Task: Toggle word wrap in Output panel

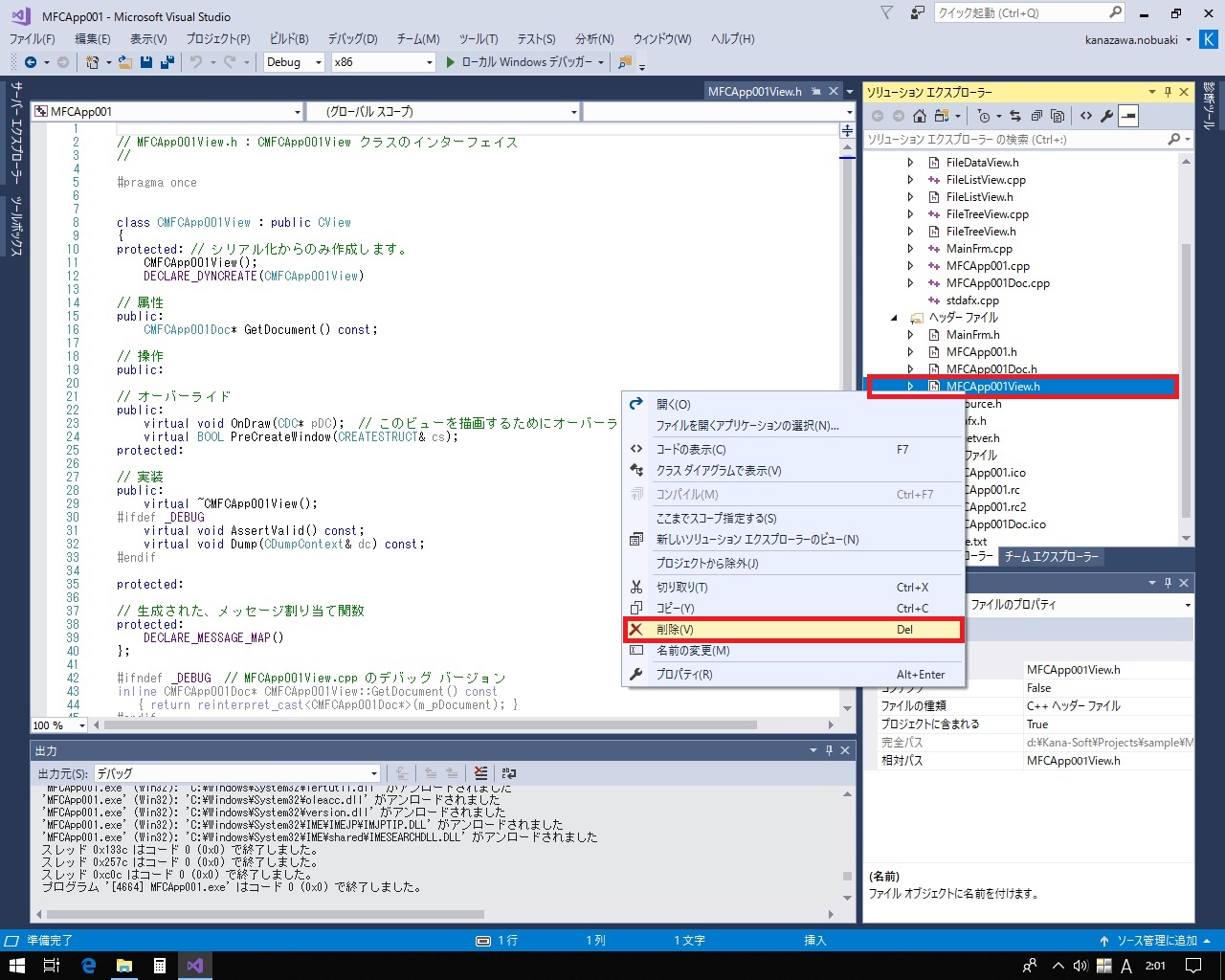Action: (509, 773)
